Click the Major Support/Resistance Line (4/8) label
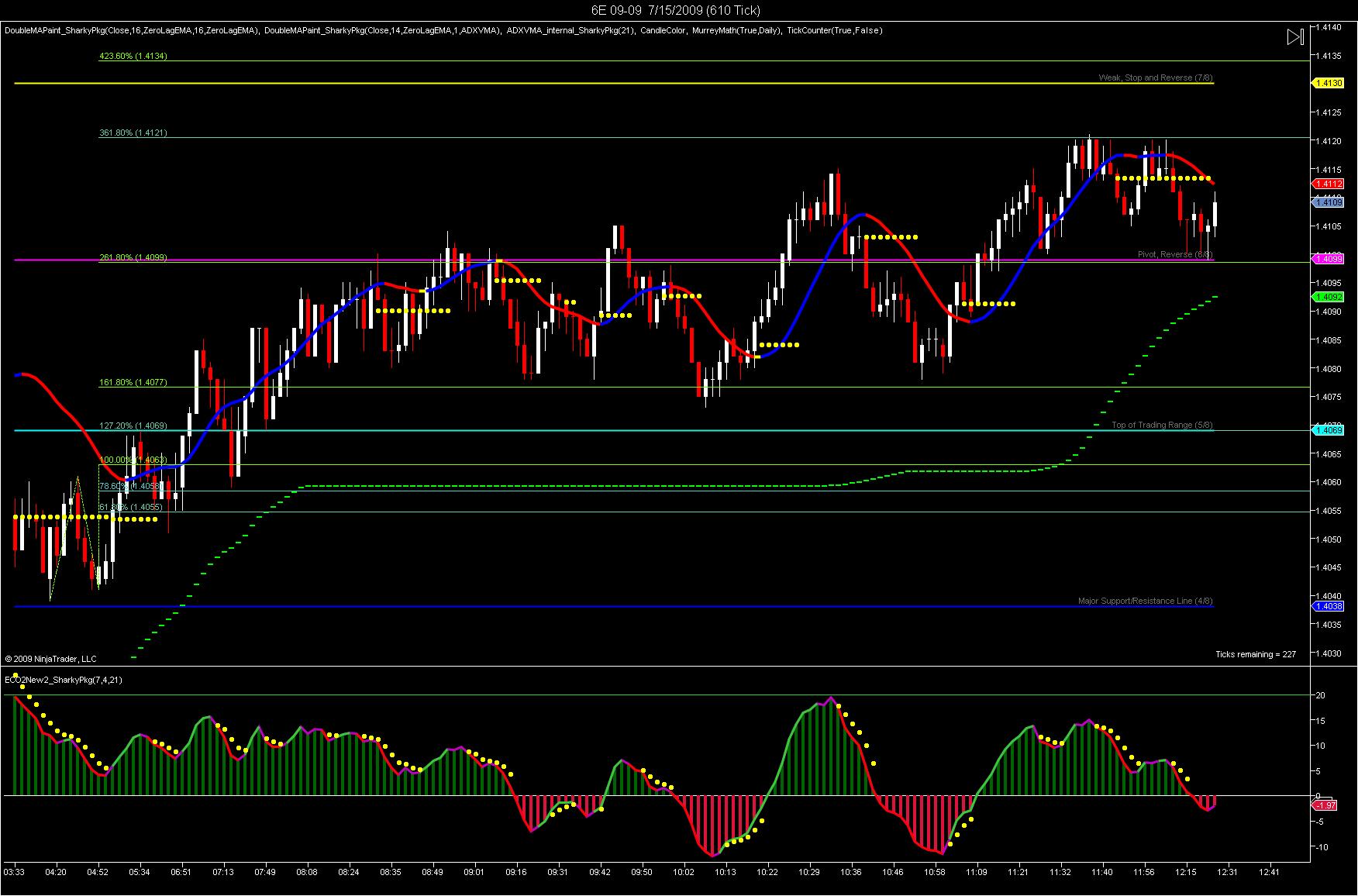 click(1146, 601)
